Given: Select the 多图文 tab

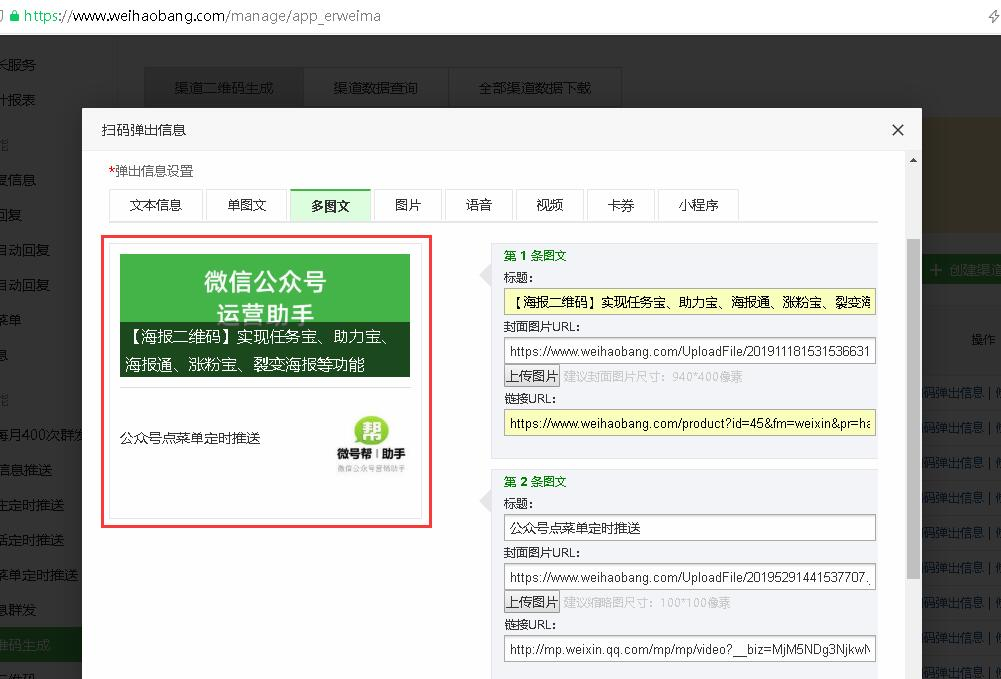Looking at the screenshot, I should pos(330,205).
